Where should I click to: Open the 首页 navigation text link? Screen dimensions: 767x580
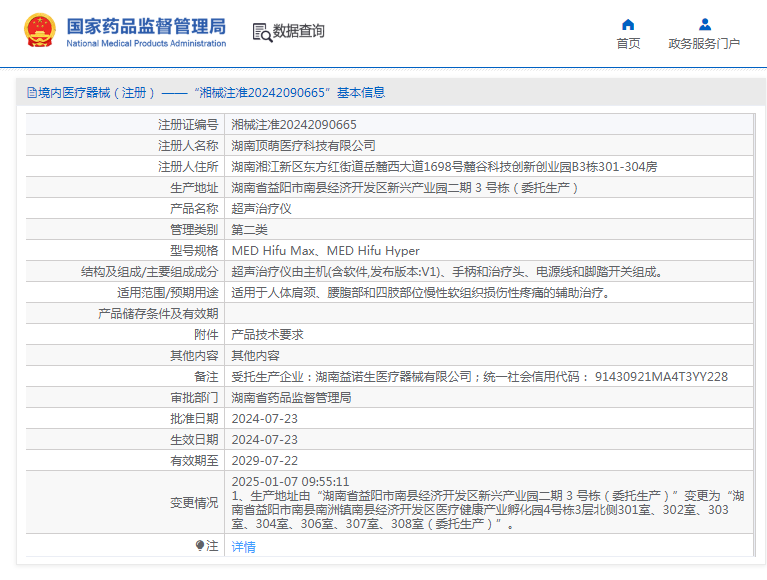(628, 44)
